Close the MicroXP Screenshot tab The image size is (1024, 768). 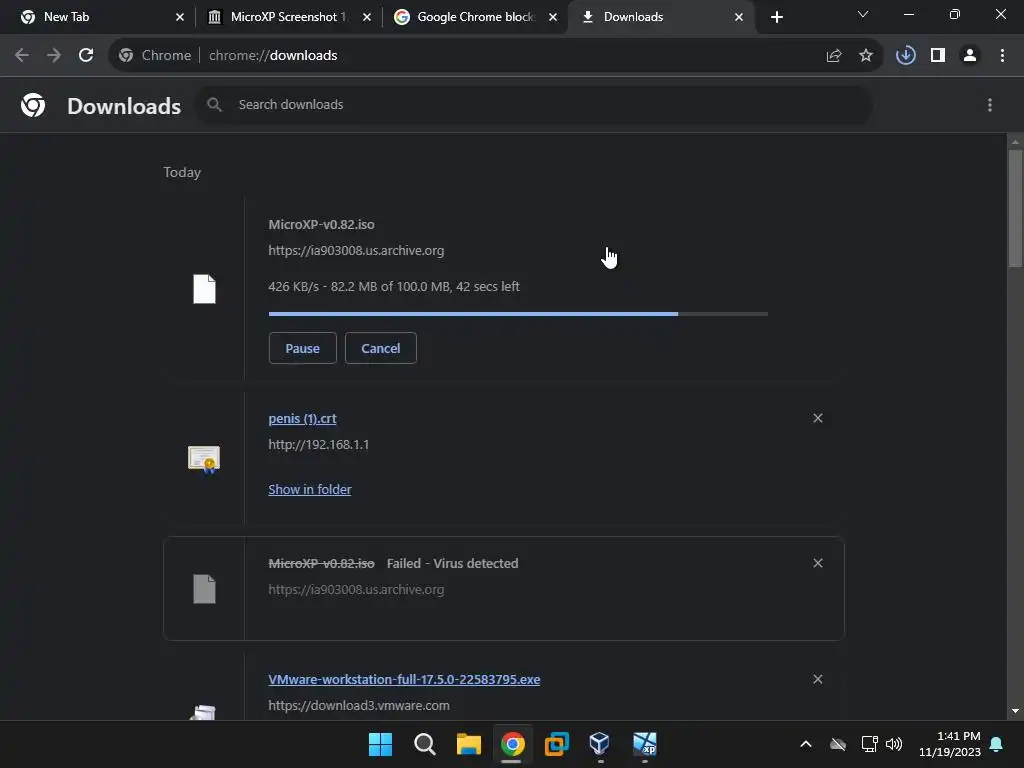tap(367, 17)
